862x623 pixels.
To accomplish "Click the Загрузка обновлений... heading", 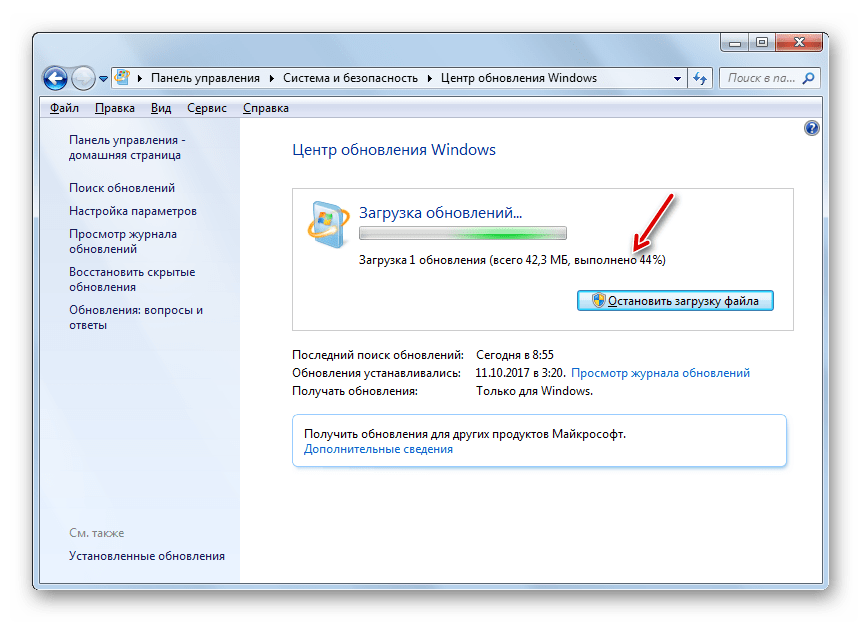I will click(440, 212).
